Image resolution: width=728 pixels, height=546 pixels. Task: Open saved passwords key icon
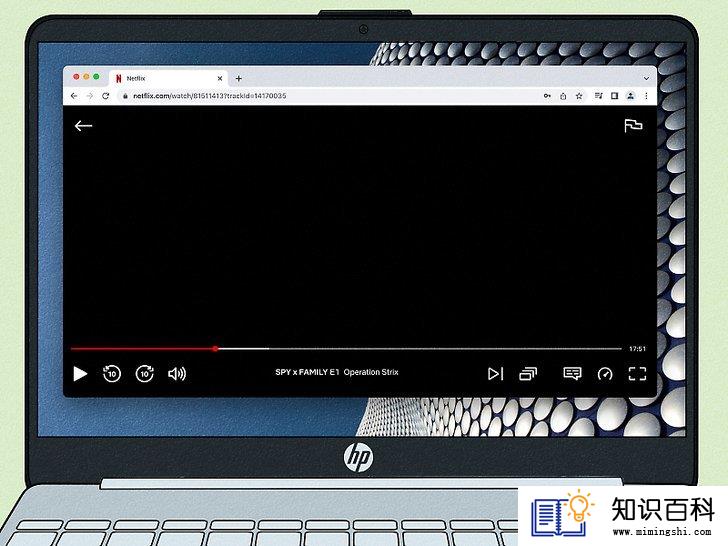547,96
